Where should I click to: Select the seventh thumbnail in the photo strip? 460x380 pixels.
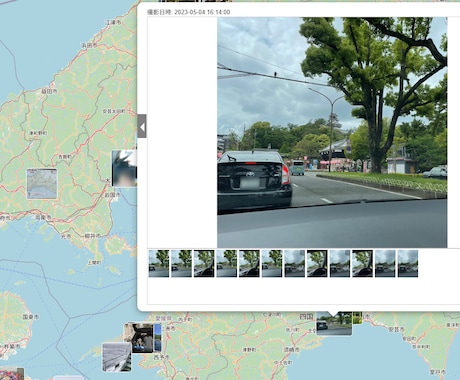click(x=295, y=263)
